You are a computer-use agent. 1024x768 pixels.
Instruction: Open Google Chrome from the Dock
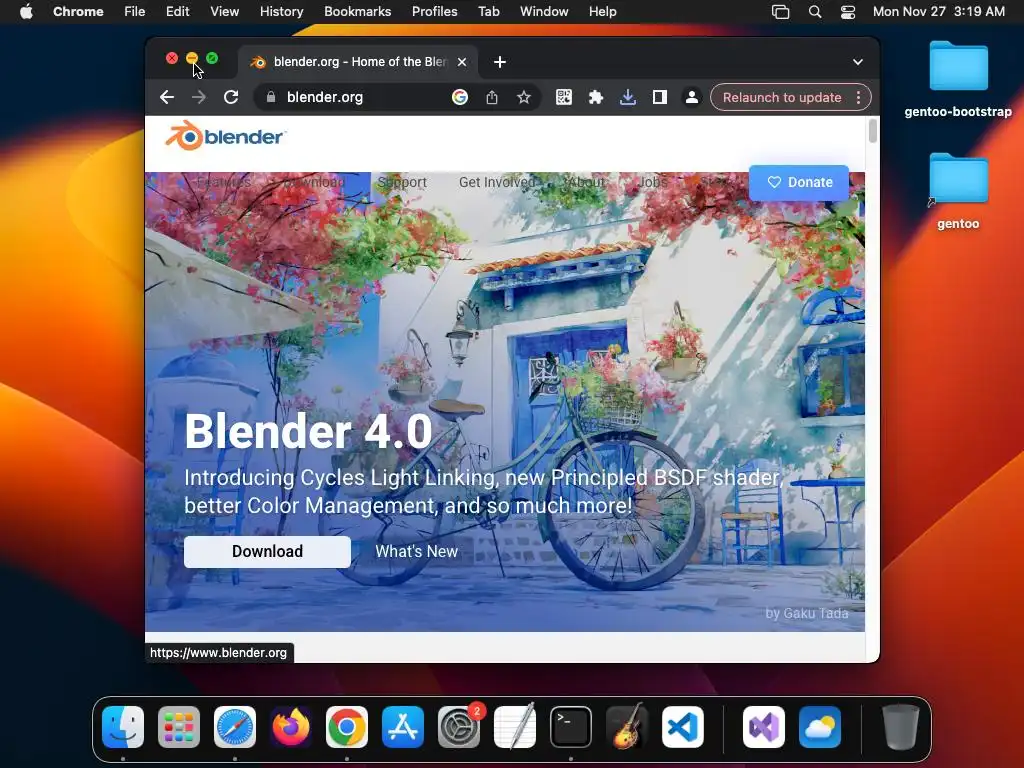click(347, 727)
